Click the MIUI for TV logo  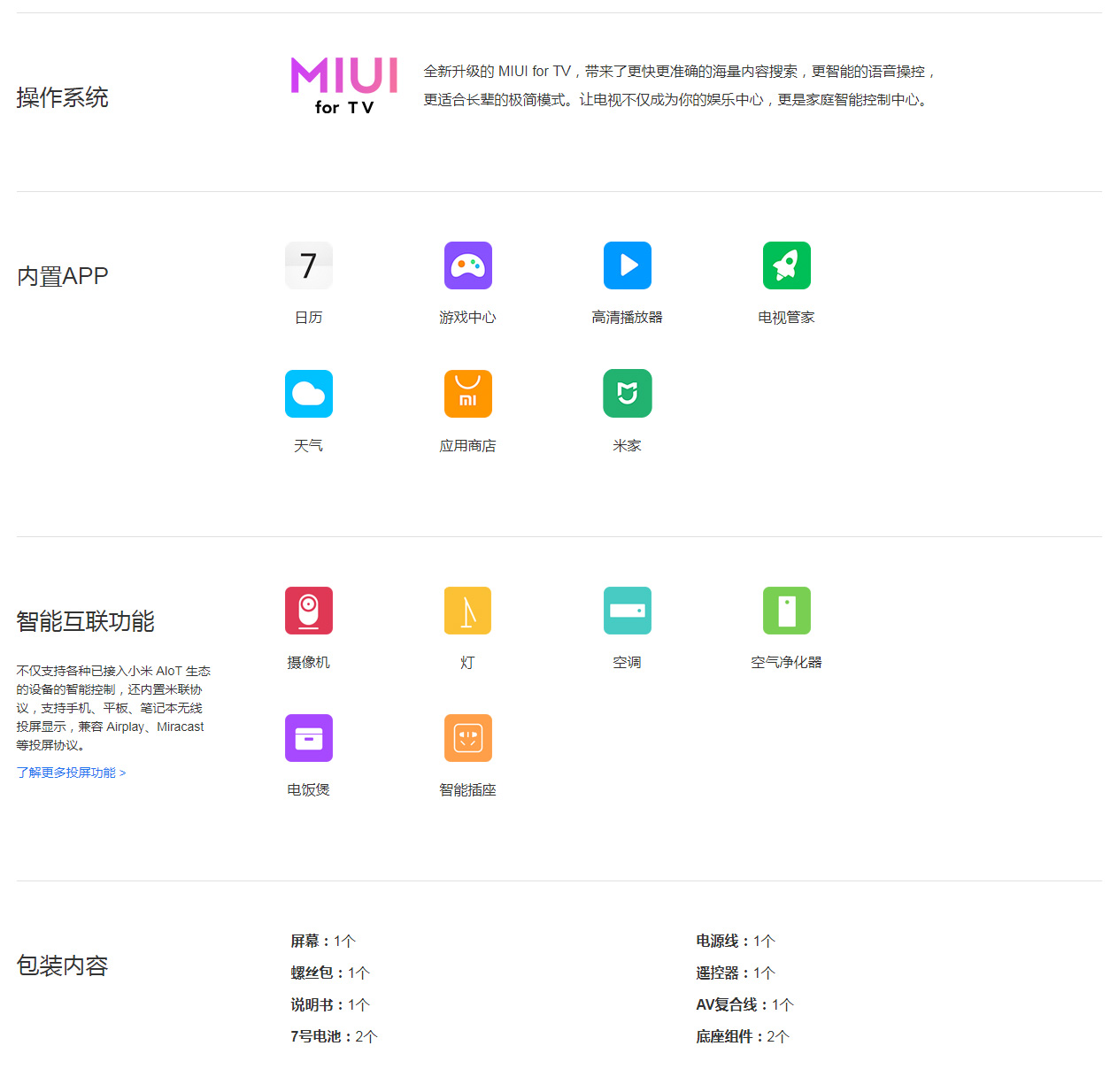344,86
